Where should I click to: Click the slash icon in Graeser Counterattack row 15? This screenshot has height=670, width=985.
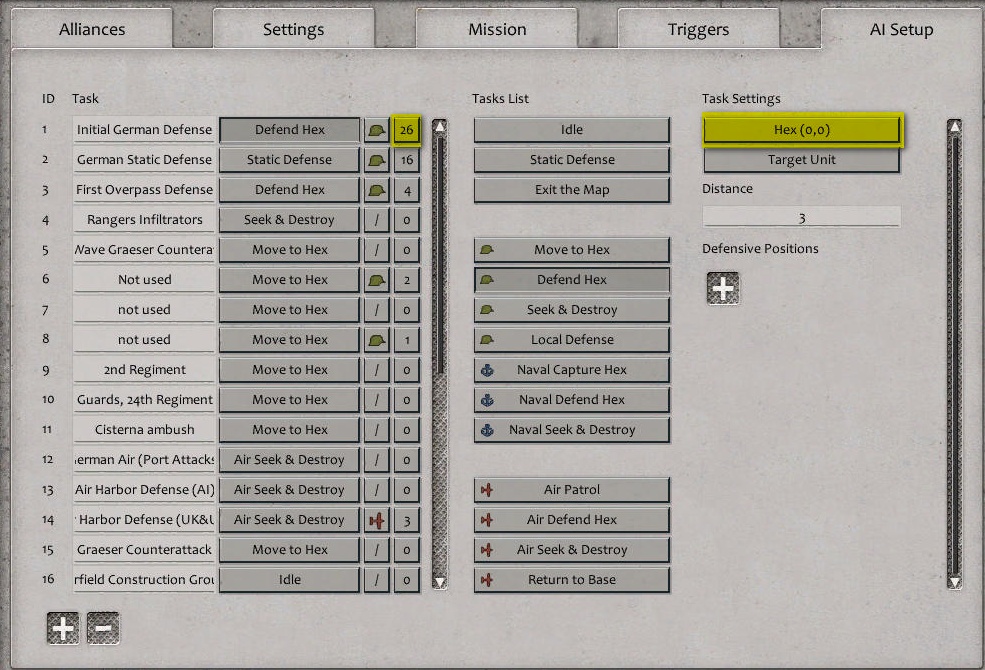[x=376, y=550]
